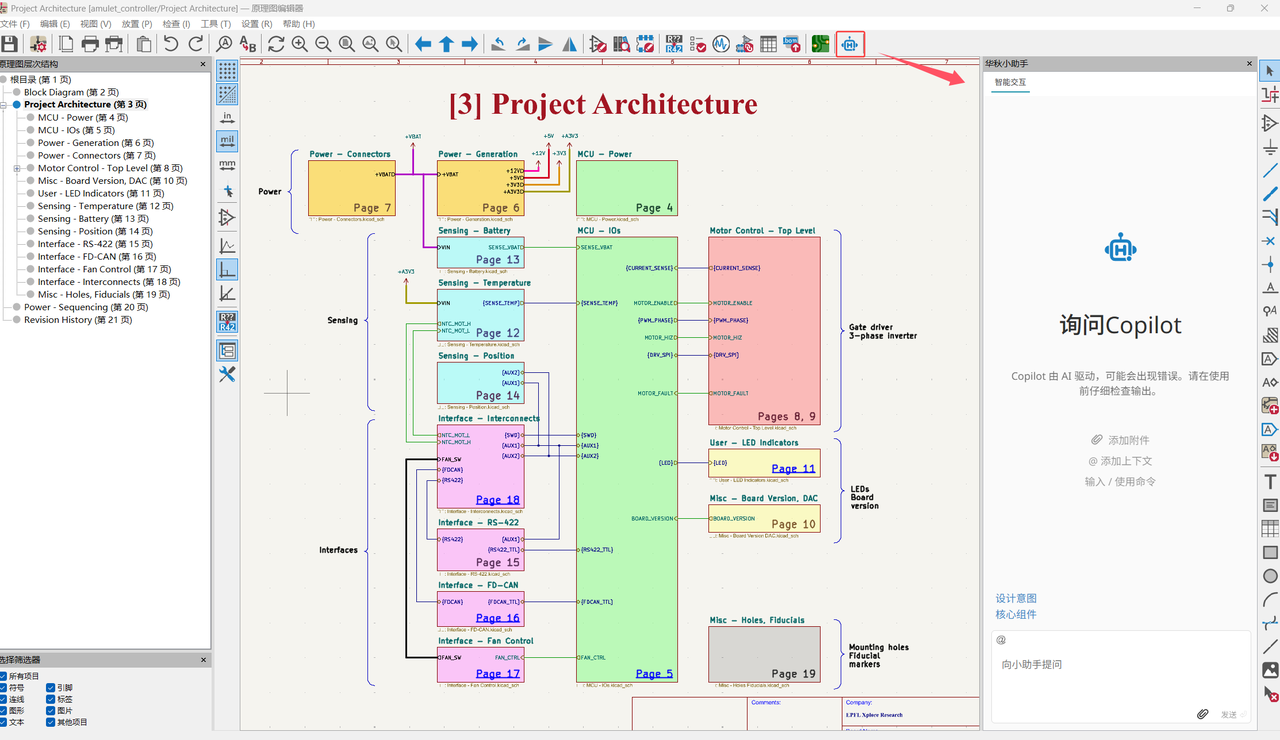This screenshot has width=1280, height=740.
Task: Toggle the 引脚 selection filter
Action: pos(51,688)
